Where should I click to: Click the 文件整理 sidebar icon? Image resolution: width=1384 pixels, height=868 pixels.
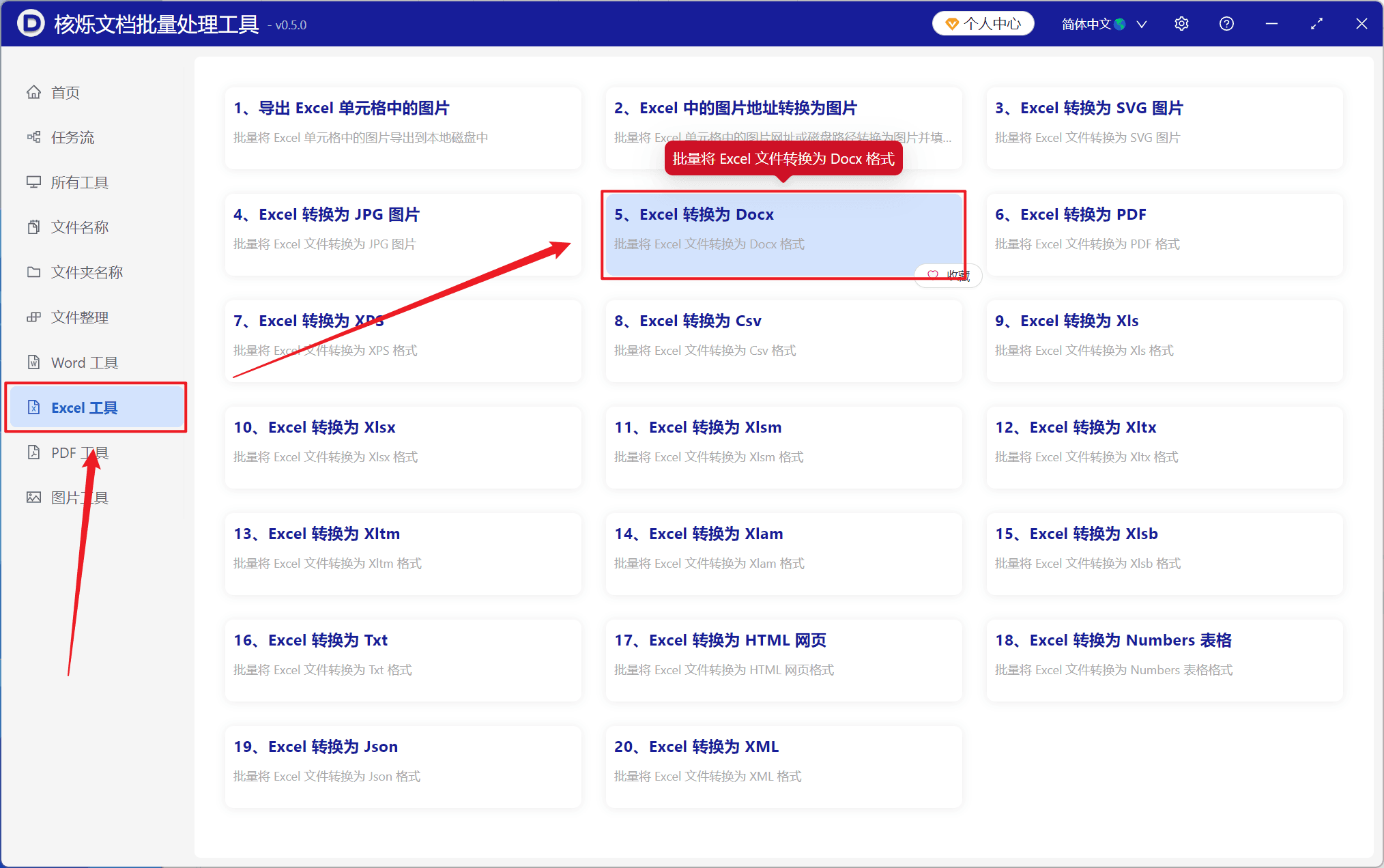tap(33, 317)
